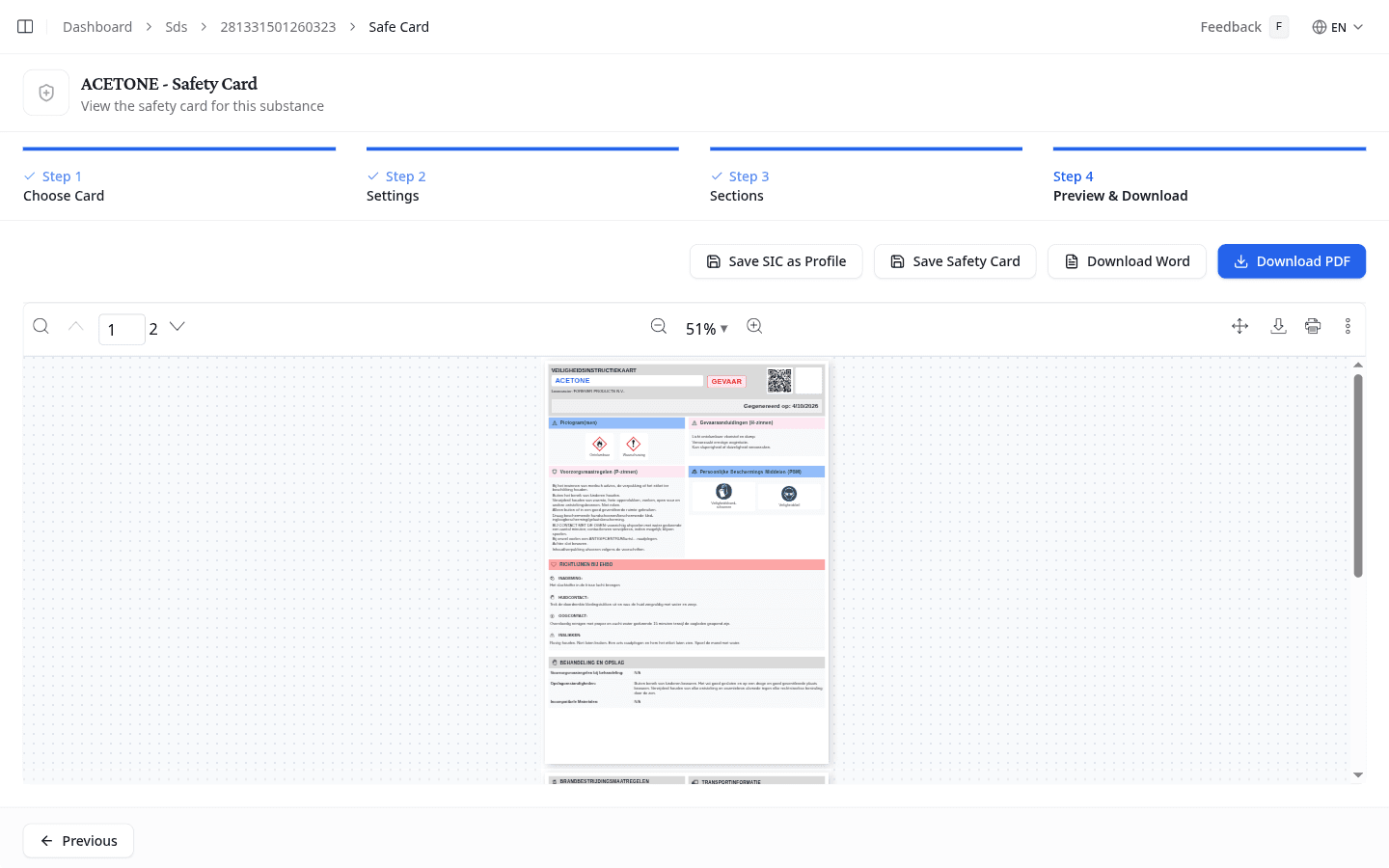The image size is (1389, 868).
Task: Switch to Step 2 Settings
Action: (394, 185)
